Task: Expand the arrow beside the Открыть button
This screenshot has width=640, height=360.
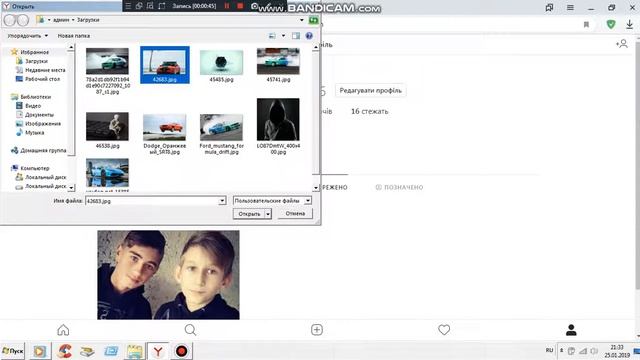Action: pos(268,214)
